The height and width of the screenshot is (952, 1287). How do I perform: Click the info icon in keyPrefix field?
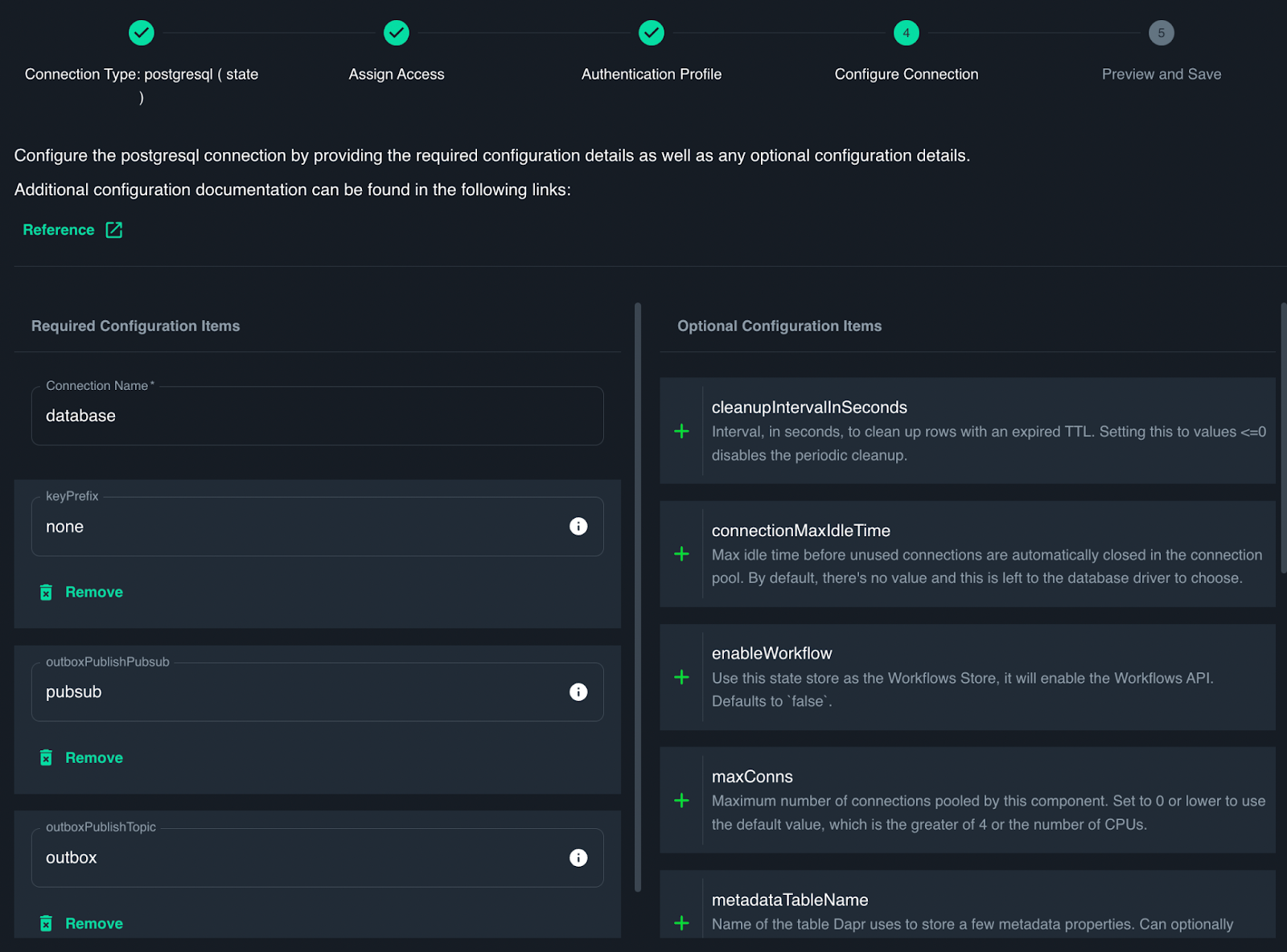pos(578,527)
